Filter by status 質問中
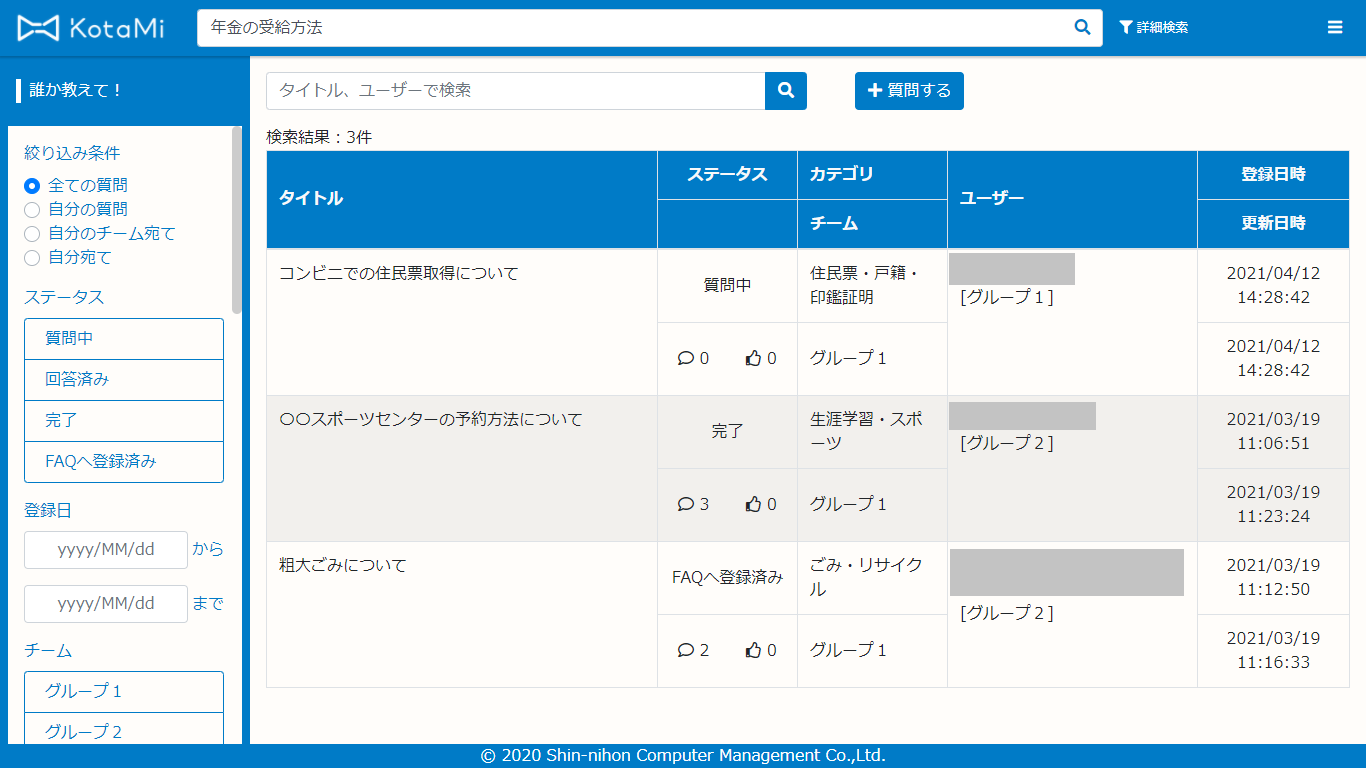1366x768 pixels. tap(124, 339)
